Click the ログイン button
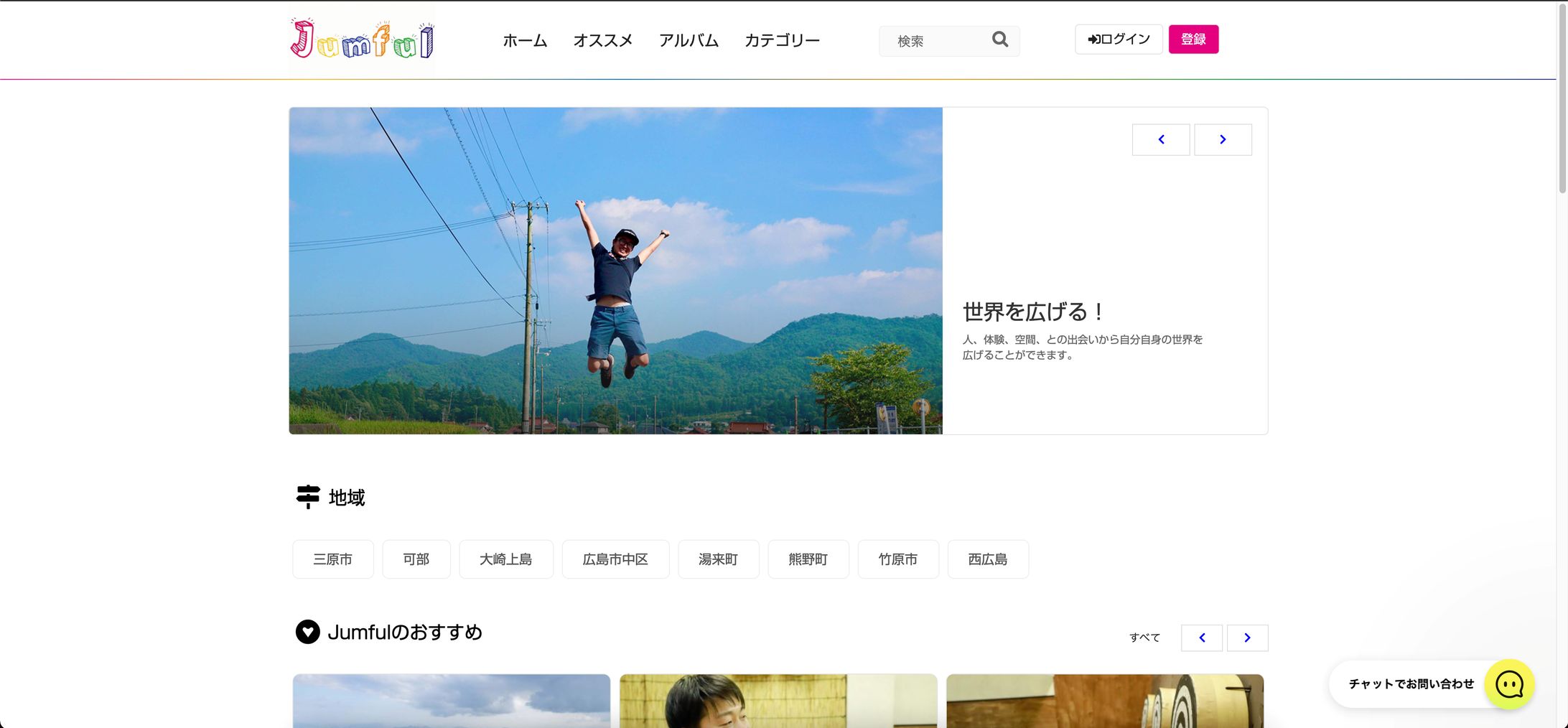The height and width of the screenshot is (728, 1568). (1119, 39)
